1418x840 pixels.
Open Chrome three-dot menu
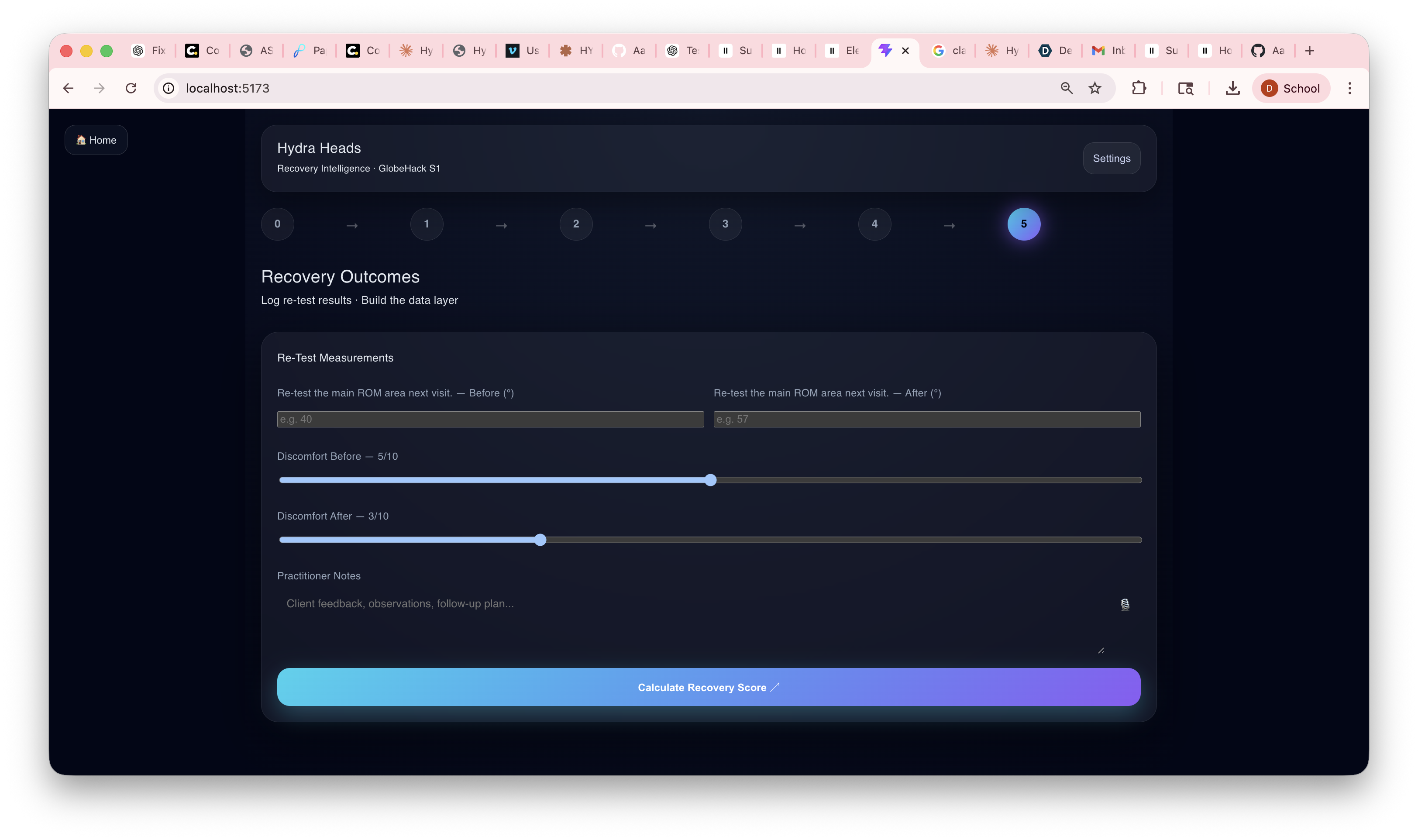[x=1349, y=88]
